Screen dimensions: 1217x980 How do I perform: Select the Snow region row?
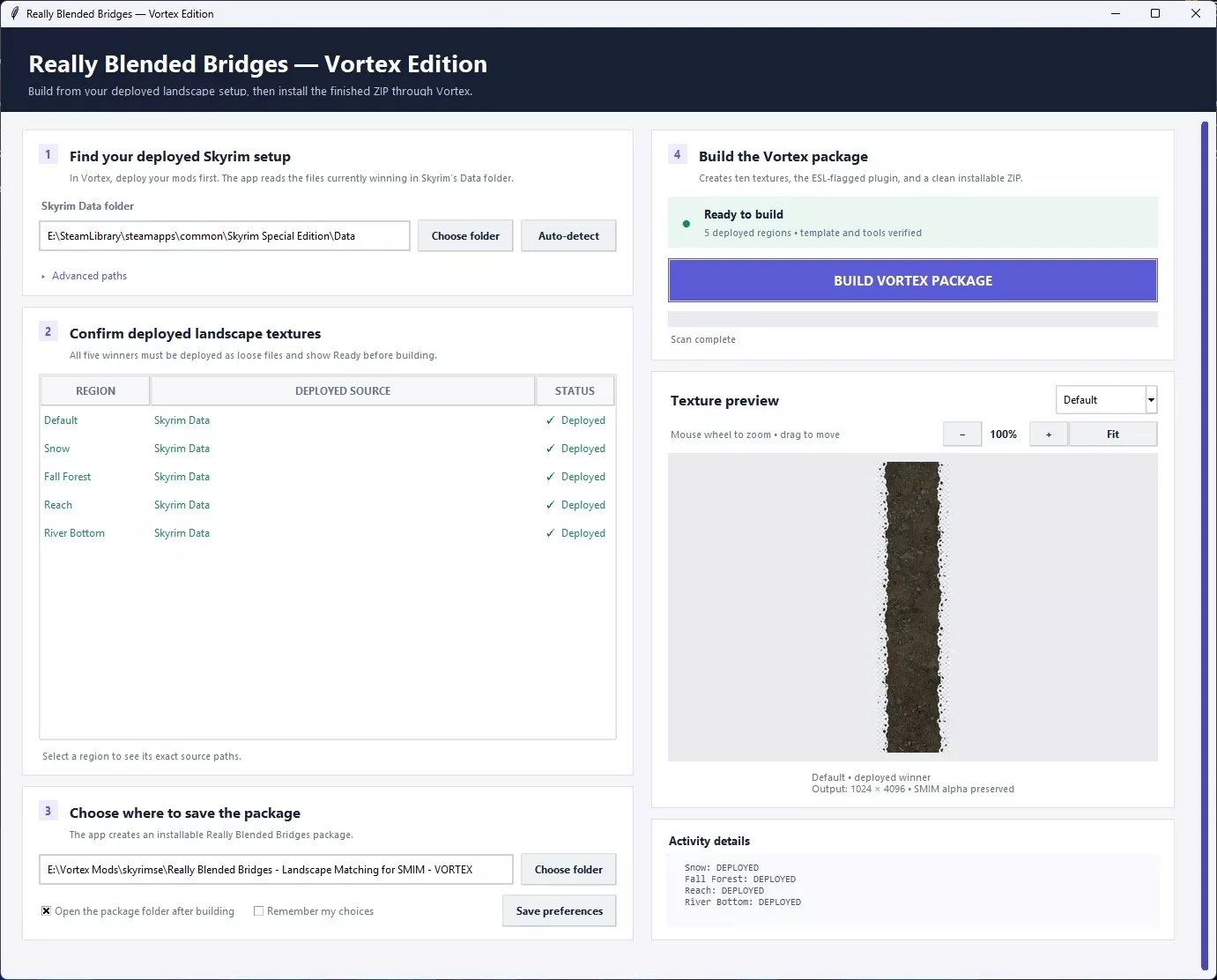[327, 449]
